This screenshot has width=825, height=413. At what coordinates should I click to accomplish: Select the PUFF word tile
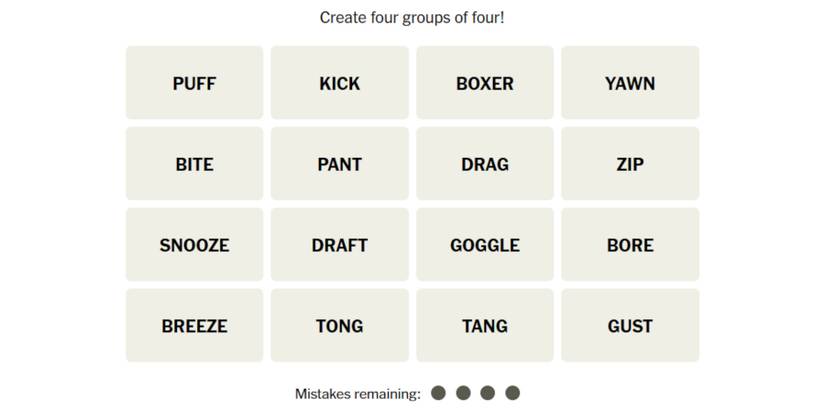click(x=194, y=83)
